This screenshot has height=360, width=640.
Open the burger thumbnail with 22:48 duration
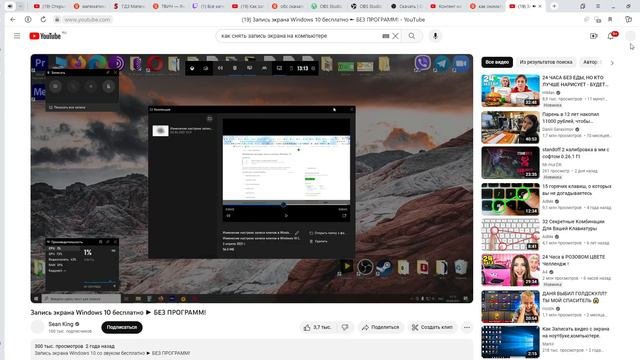click(x=510, y=91)
